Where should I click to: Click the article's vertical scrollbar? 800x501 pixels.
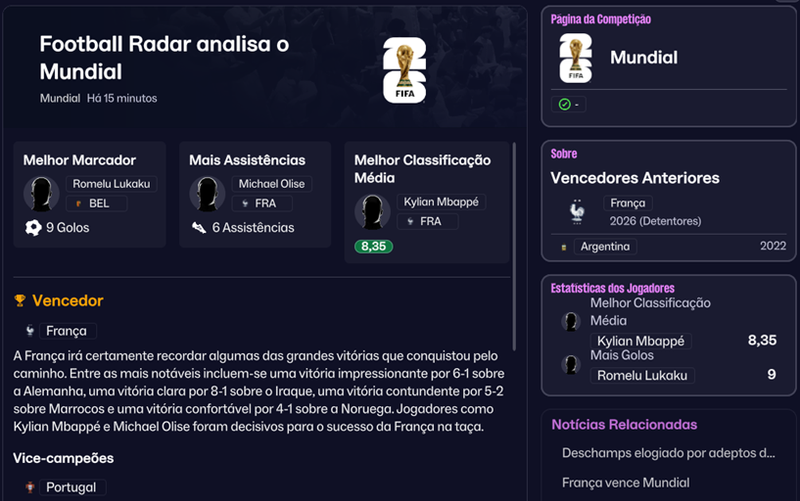(x=514, y=246)
